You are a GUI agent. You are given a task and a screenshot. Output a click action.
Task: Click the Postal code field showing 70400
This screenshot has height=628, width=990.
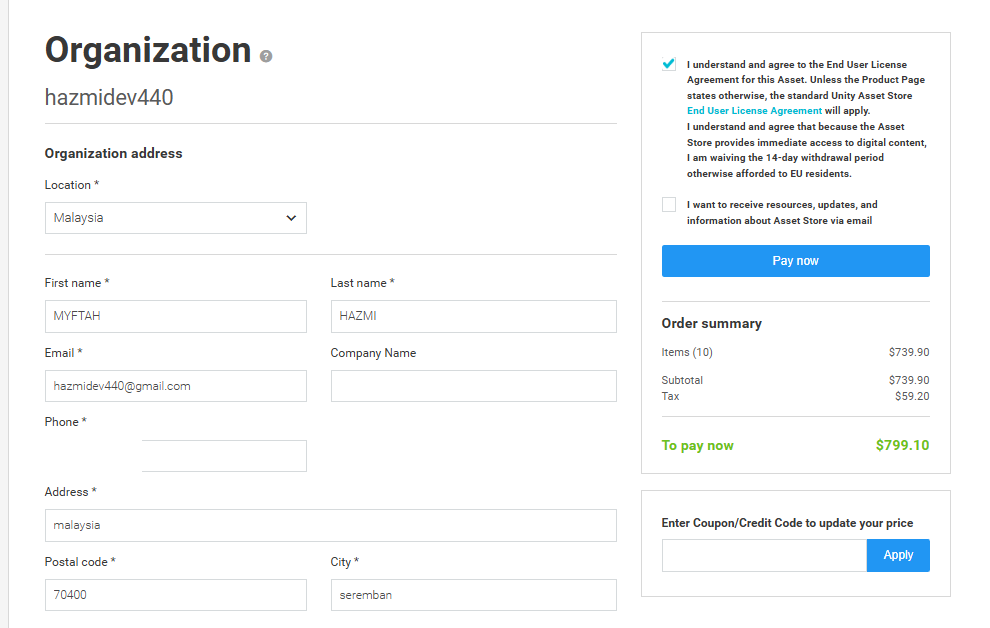(176, 595)
